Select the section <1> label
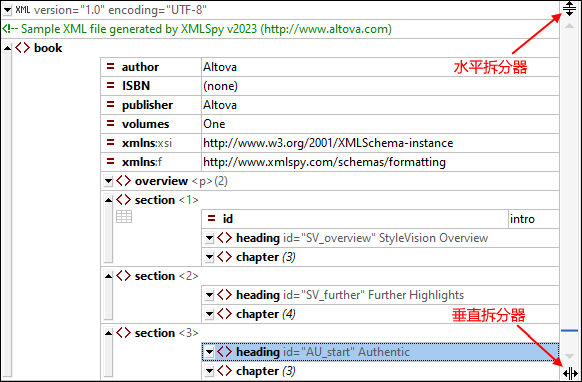582x382 pixels. [167, 200]
